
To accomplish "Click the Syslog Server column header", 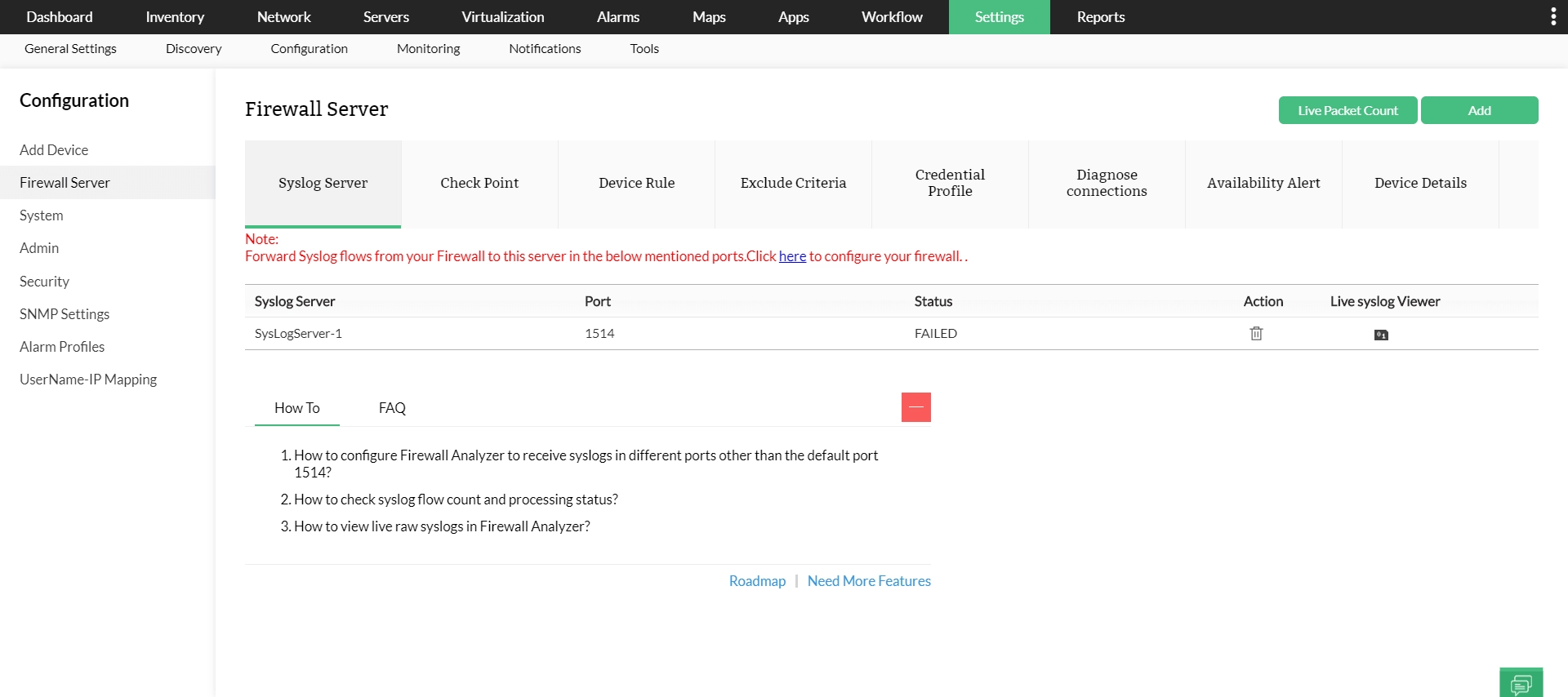I will point(295,301).
